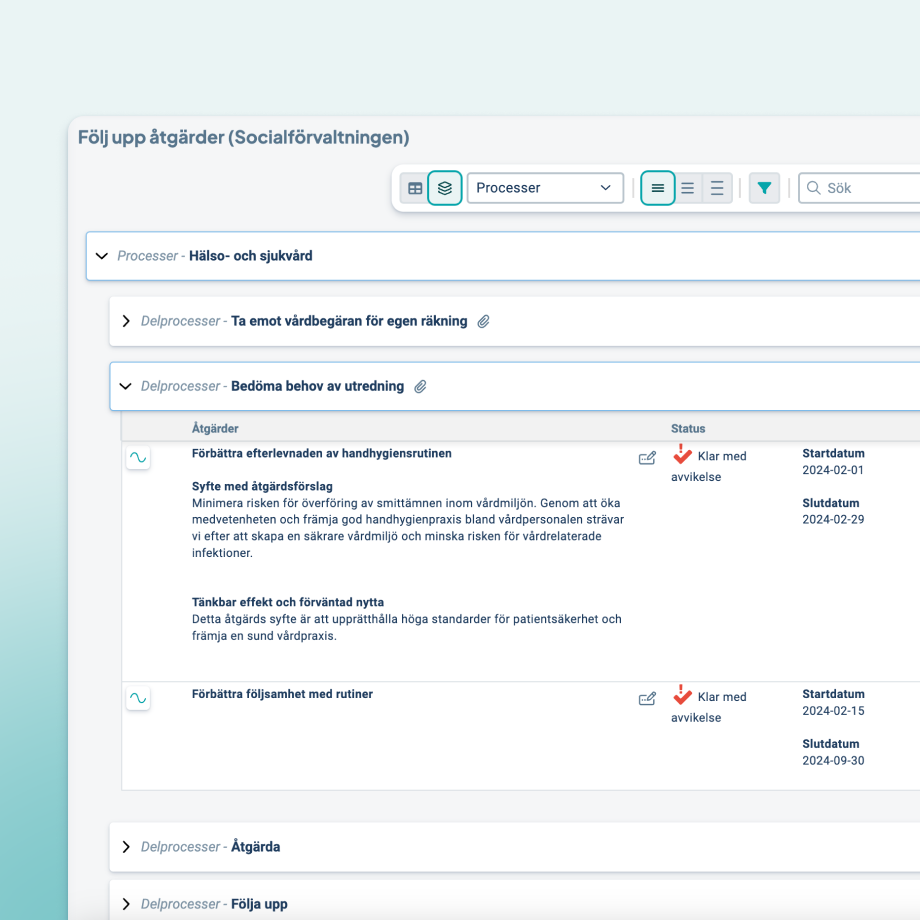Toggle the grouped layers view icon

point(445,188)
